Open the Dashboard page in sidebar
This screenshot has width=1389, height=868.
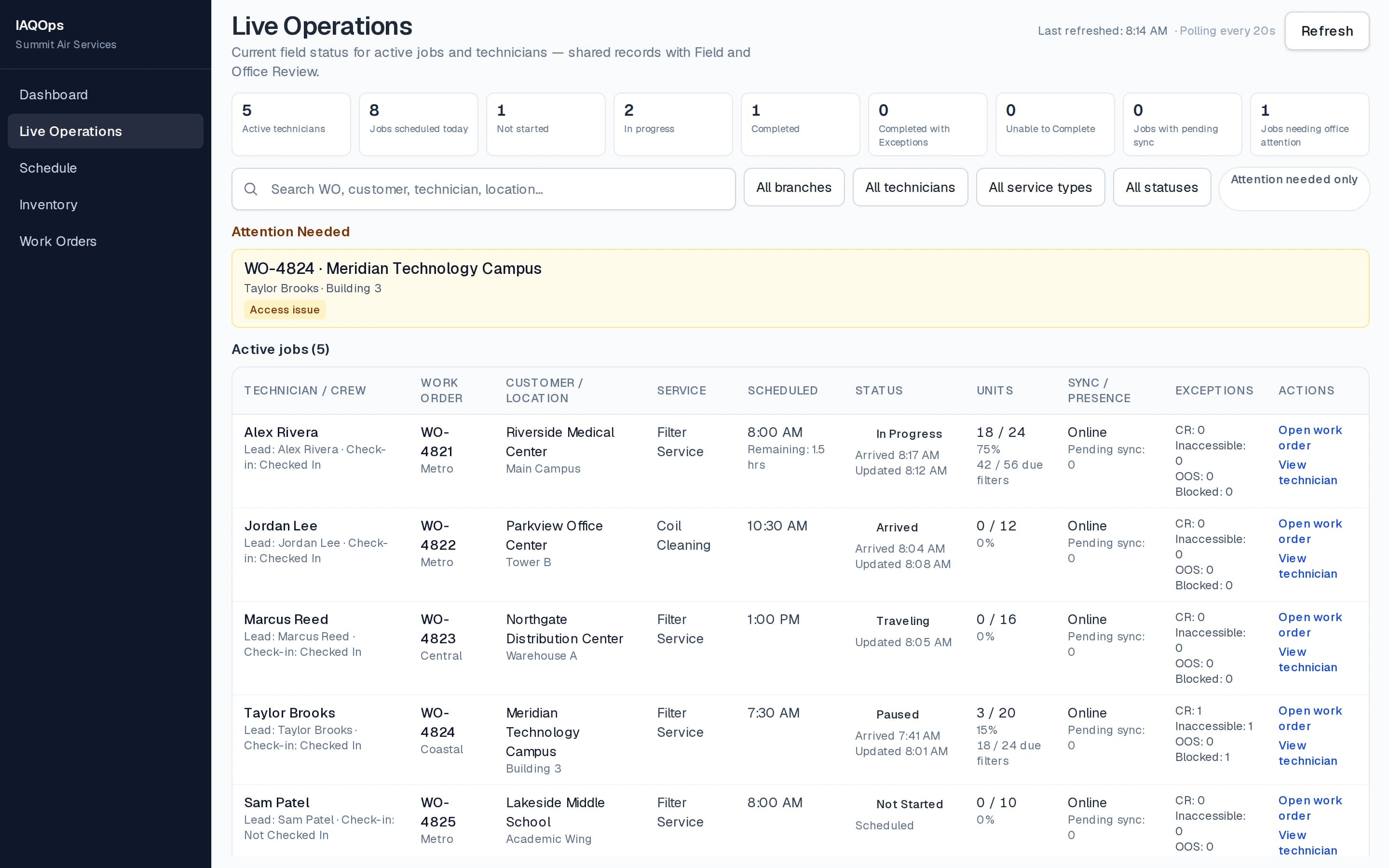pos(106,95)
